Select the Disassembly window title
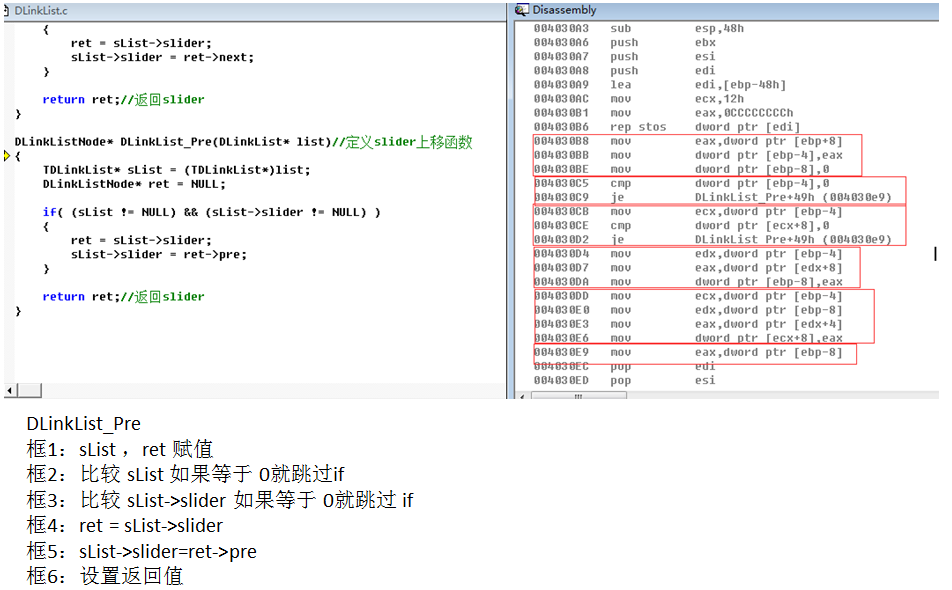 564,10
